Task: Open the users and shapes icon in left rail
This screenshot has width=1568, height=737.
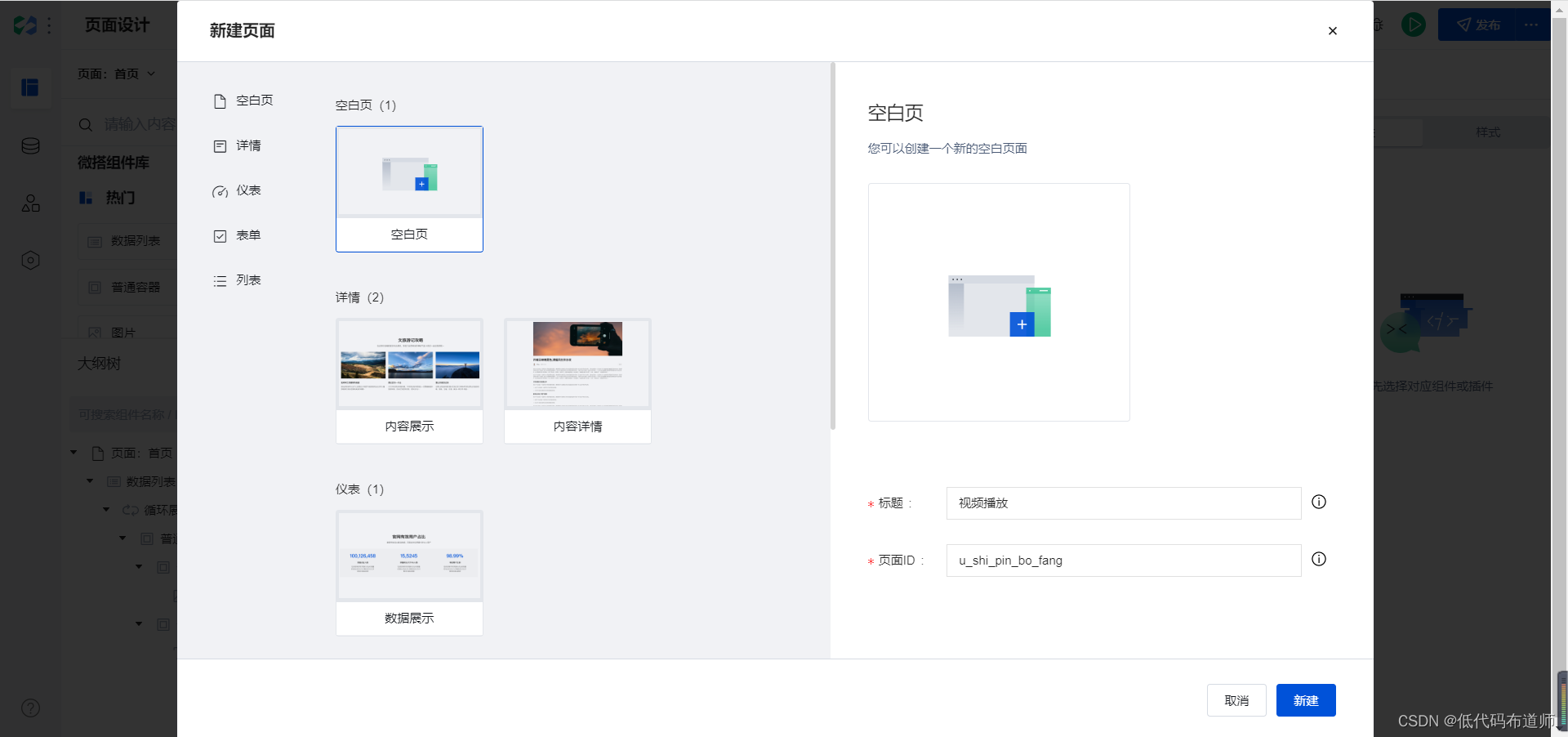Action: tap(30, 203)
